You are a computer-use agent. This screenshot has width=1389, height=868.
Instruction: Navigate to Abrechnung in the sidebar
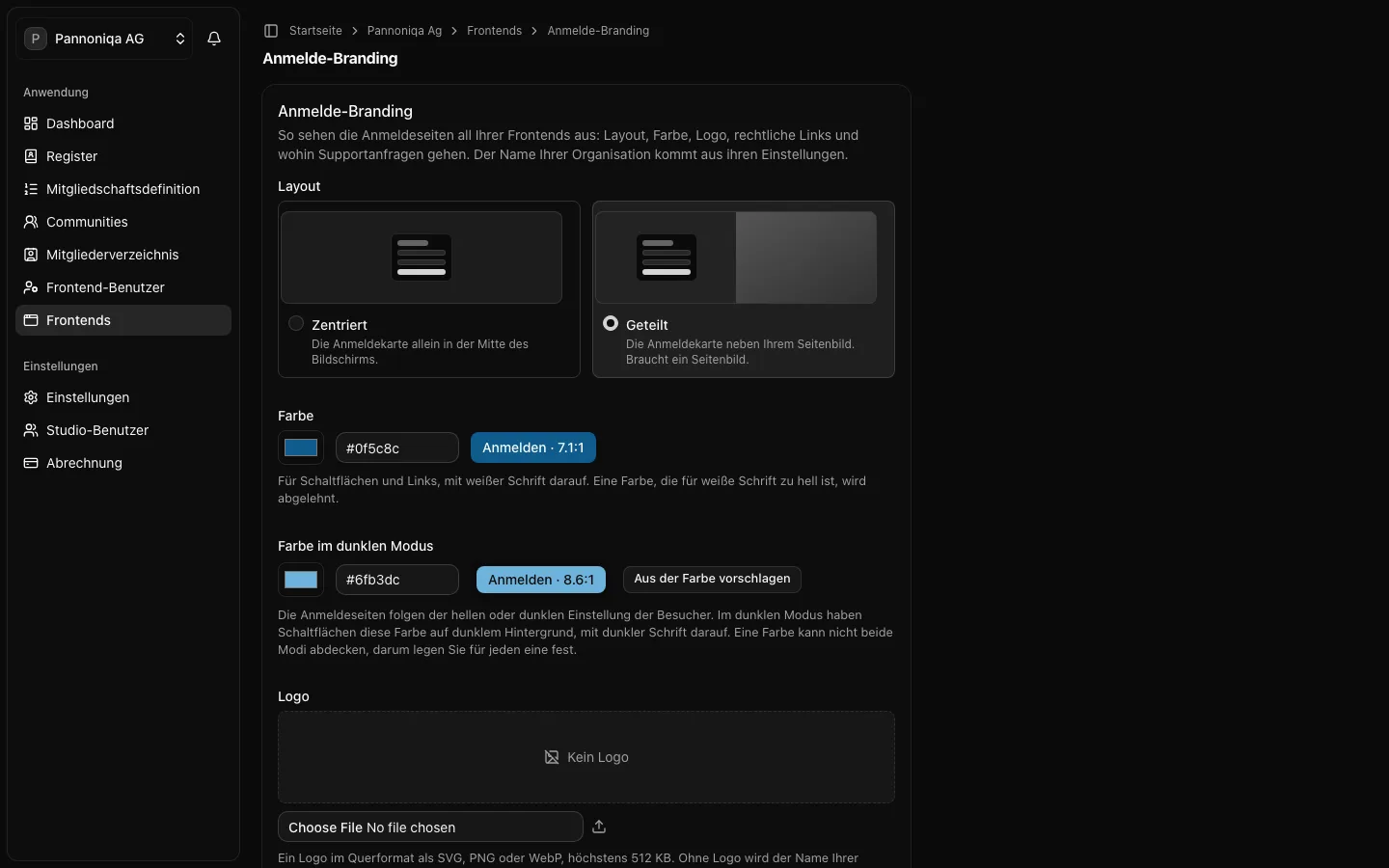pyautogui.click(x=123, y=463)
